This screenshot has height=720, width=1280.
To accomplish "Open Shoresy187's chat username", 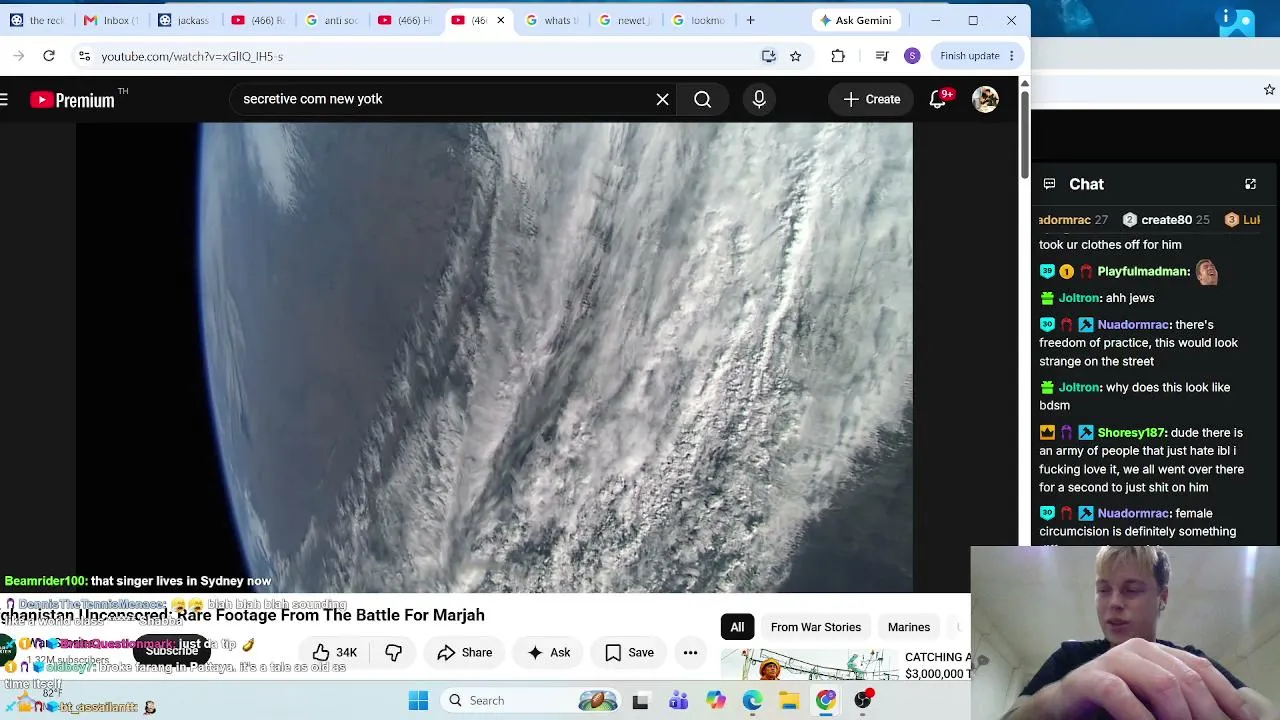I will coord(1132,433).
